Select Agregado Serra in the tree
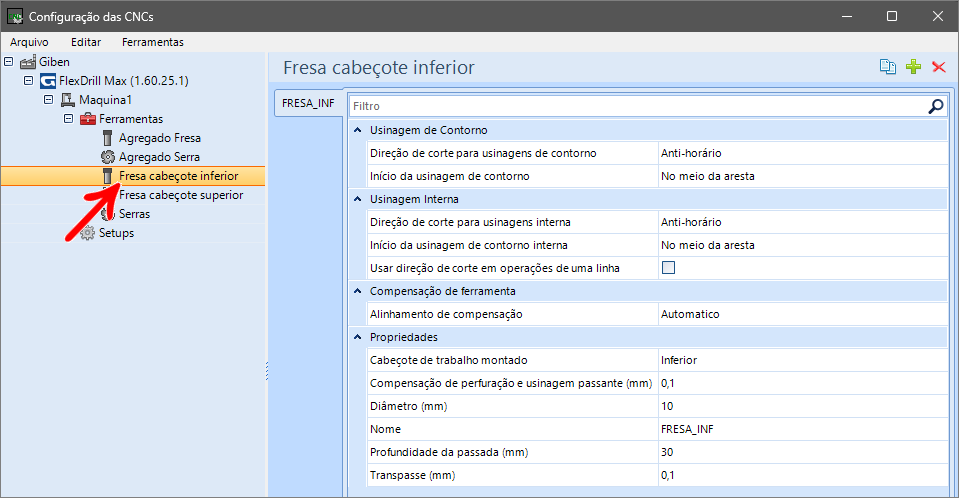The height and width of the screenshot is (498, 959). 159,157
